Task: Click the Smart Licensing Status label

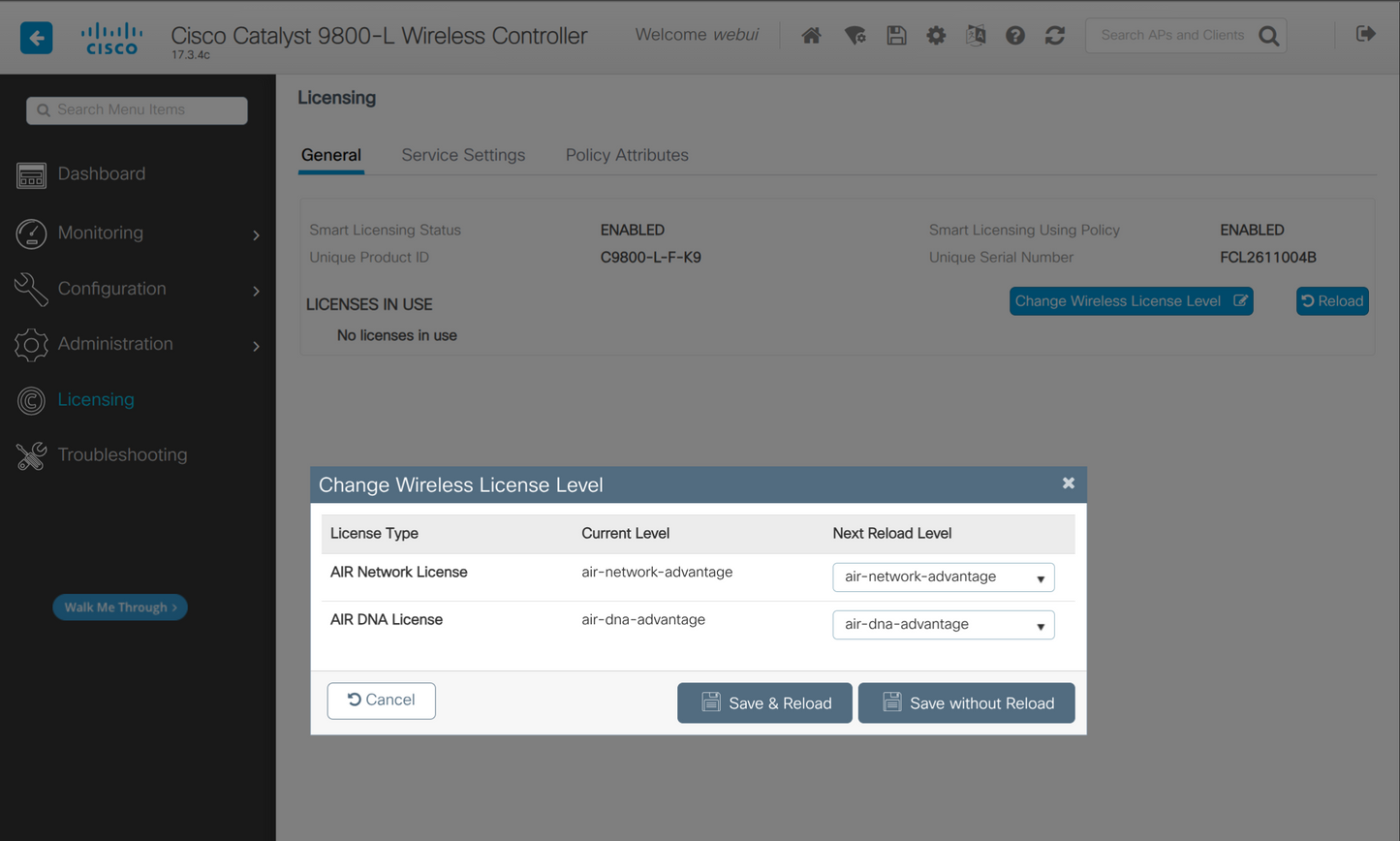Action: click(386, 231)
